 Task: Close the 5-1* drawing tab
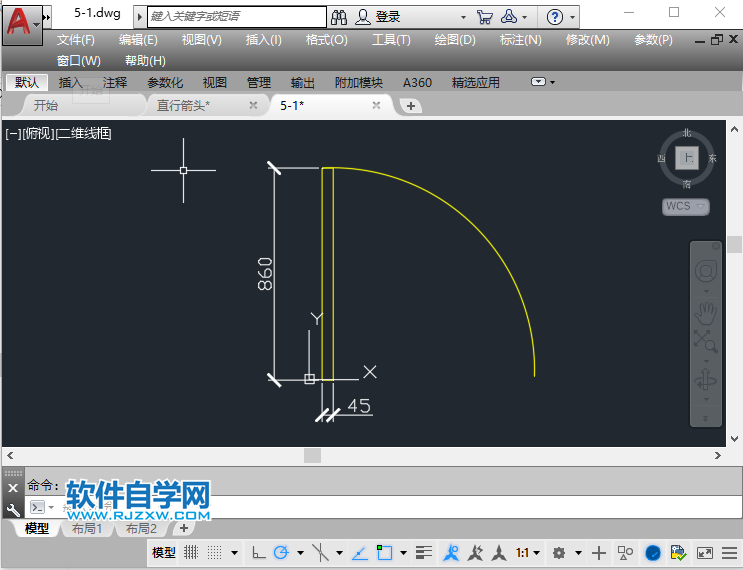coord(376,105)
